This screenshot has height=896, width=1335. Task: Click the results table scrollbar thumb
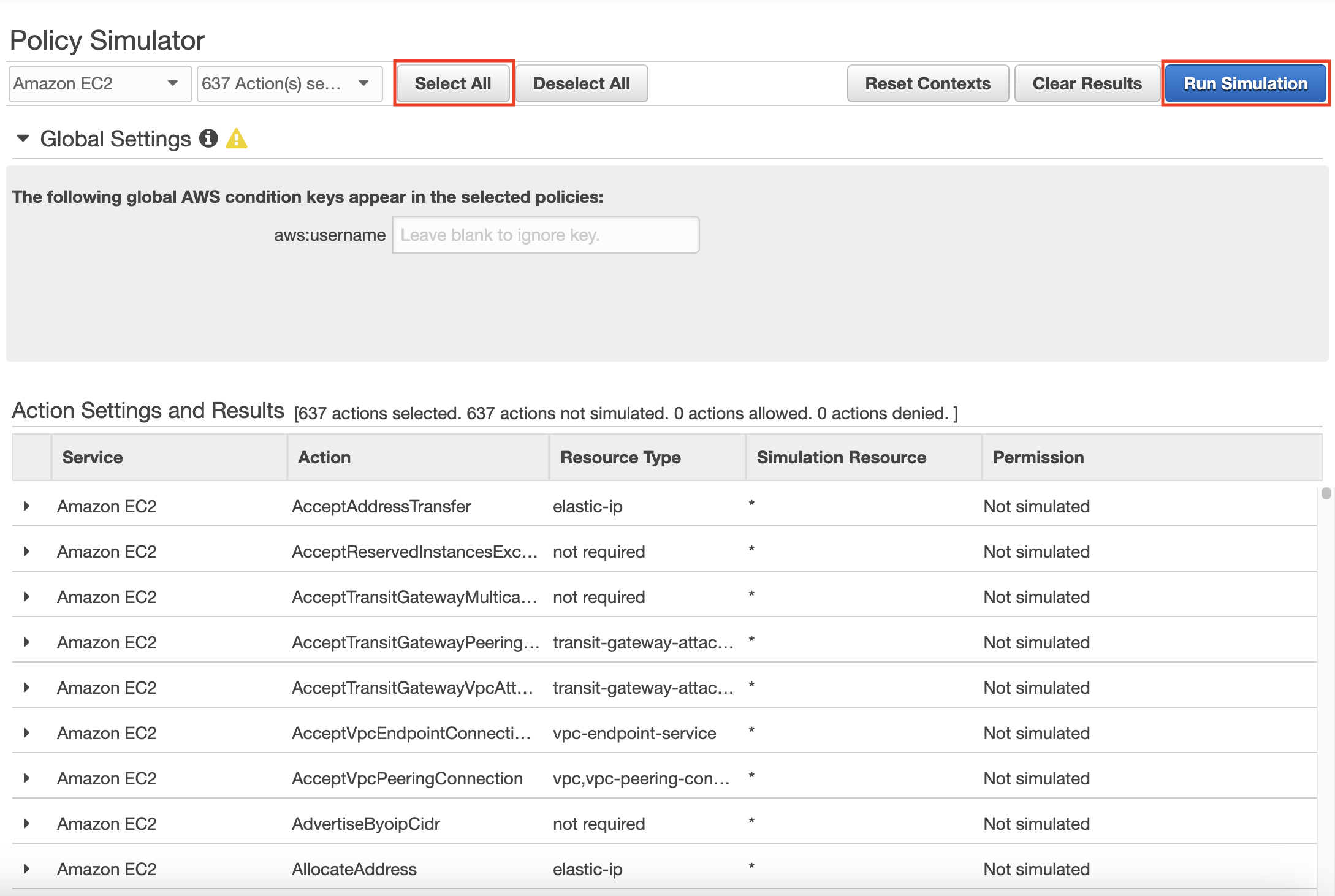(1326, 493)
